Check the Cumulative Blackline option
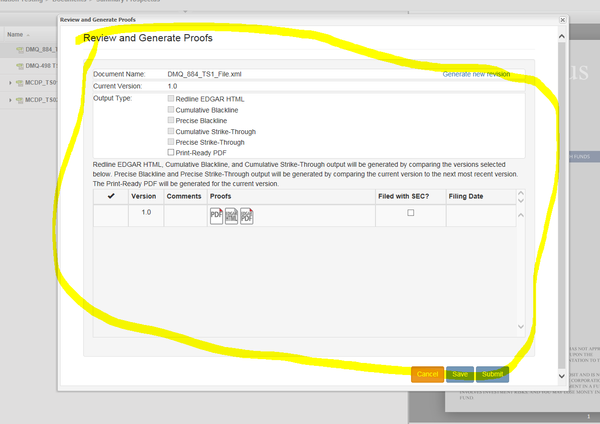This screenshot has width=600, height=424. click(x=171, y=110)
